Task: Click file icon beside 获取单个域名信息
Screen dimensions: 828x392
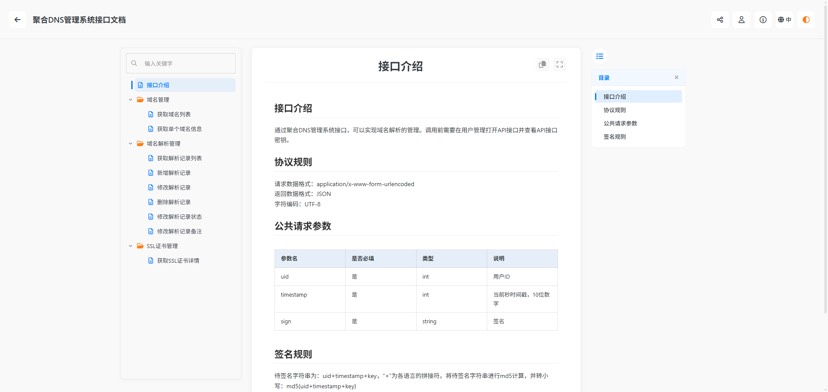Action: pos(150,129)
